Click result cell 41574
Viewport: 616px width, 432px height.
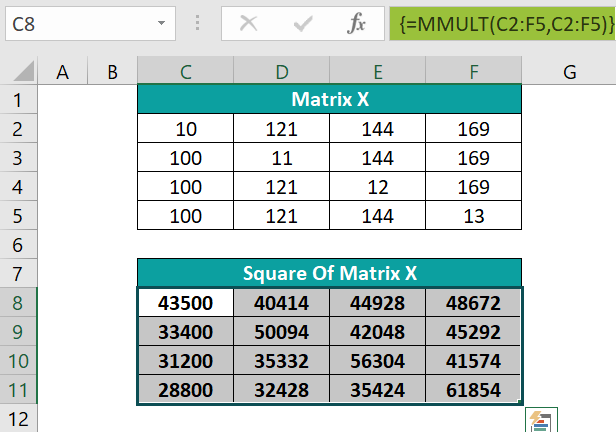coord(473,361)
